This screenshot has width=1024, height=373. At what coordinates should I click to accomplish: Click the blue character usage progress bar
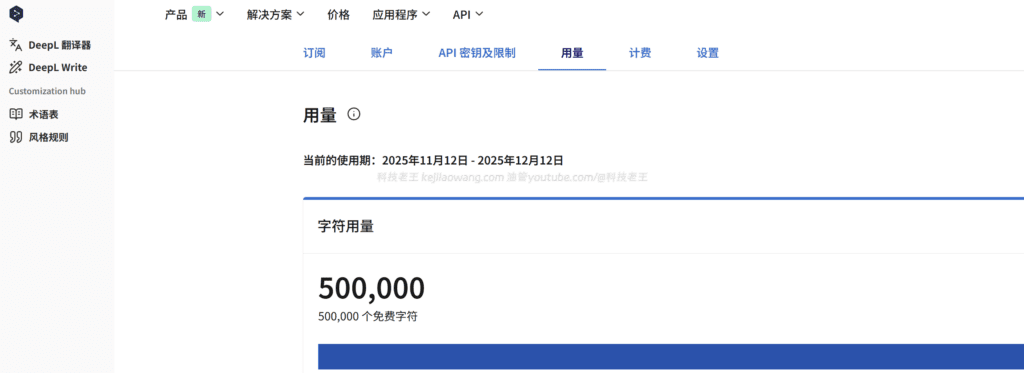671,357
